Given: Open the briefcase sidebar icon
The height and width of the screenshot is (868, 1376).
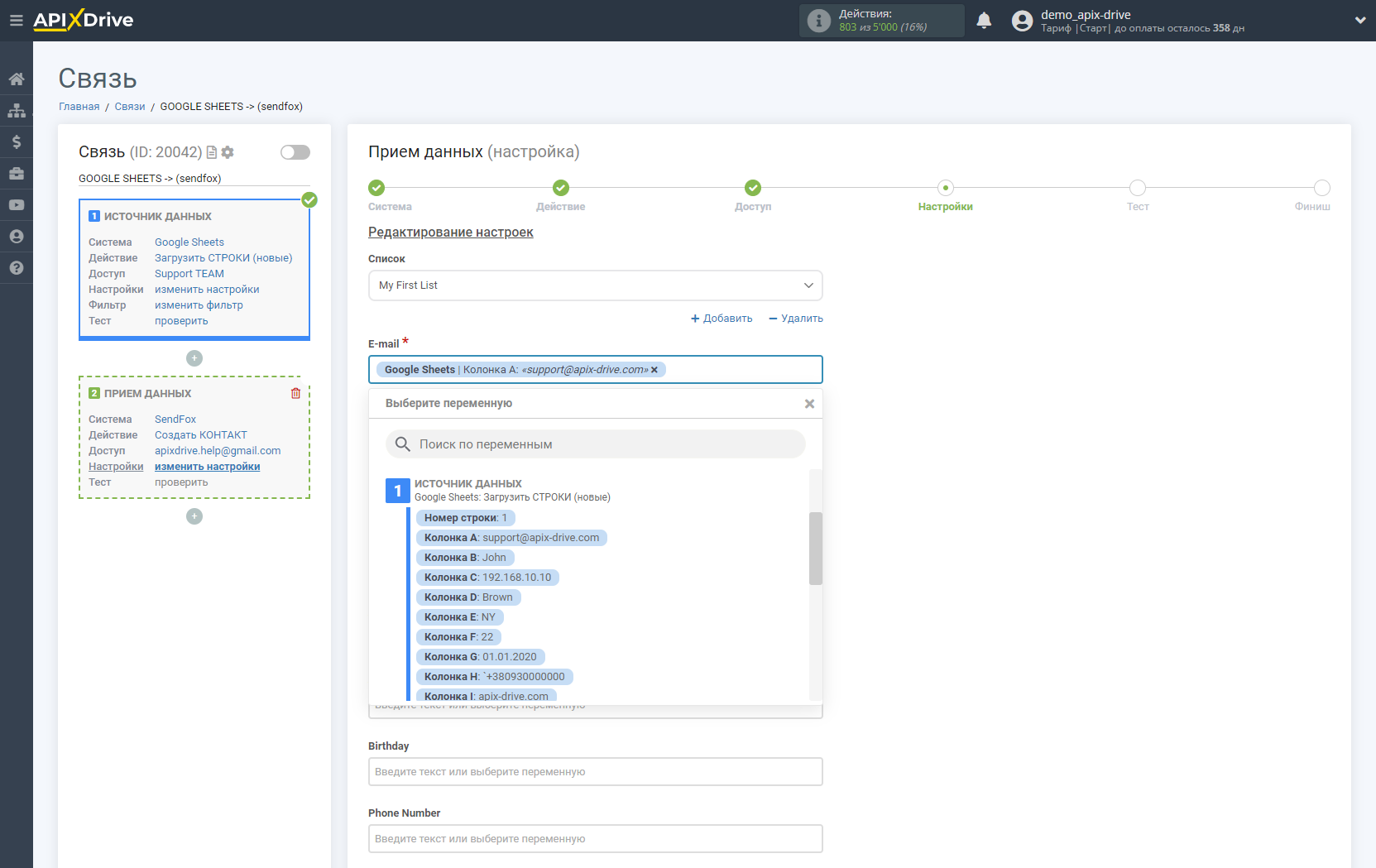Looking at the screenshot, I should click(x=17, y=174).
